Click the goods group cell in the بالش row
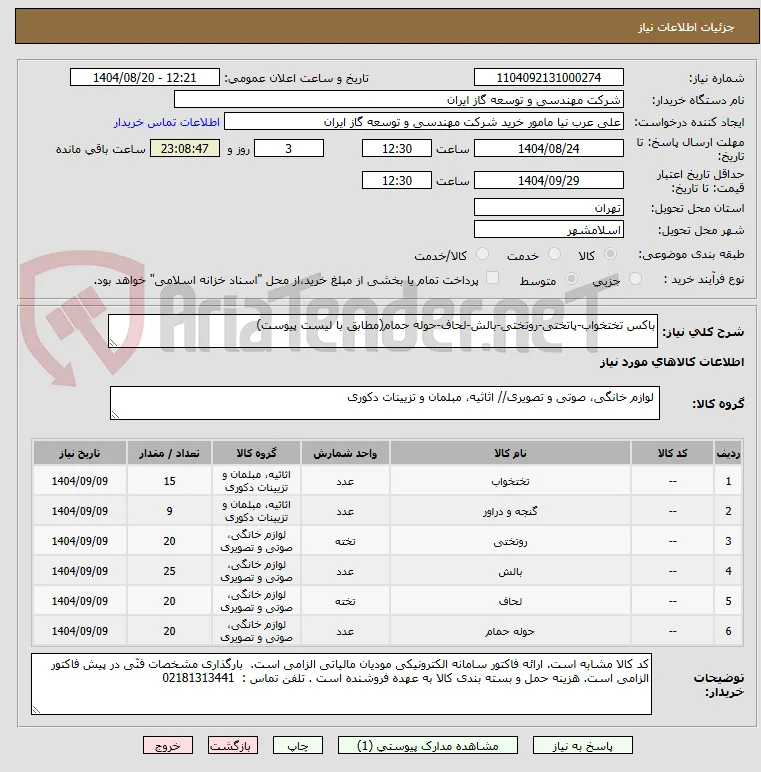 tap(256, 571)
